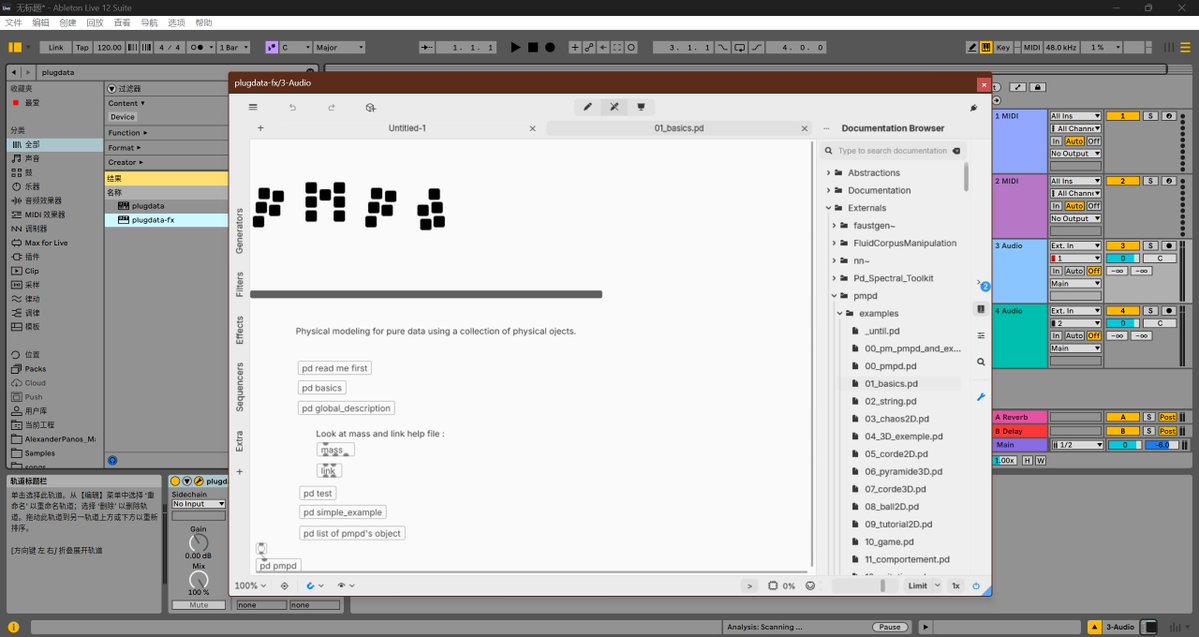This screenshot has height=637, width=1199.
Task: Toggle plugdata device activator in Ableton device view
Action: (175, 481)
